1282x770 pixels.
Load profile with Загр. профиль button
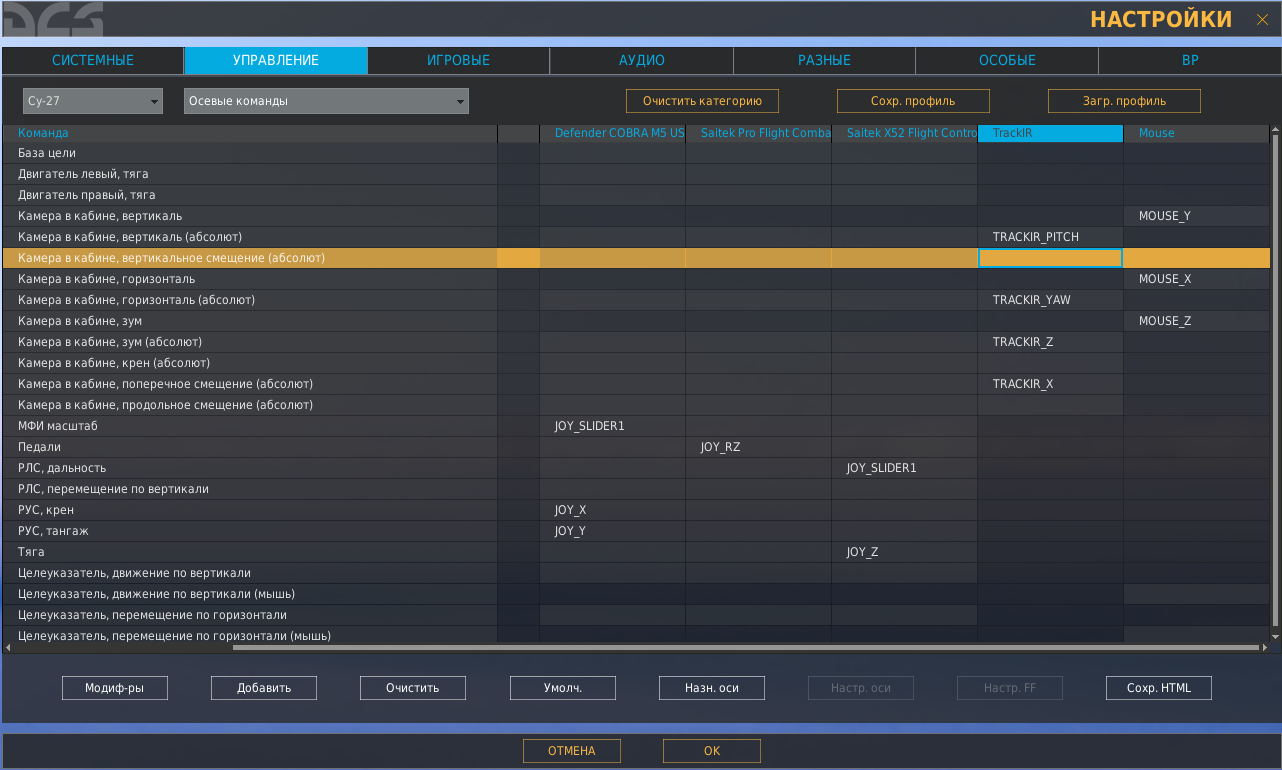(x=1124, y=101)
